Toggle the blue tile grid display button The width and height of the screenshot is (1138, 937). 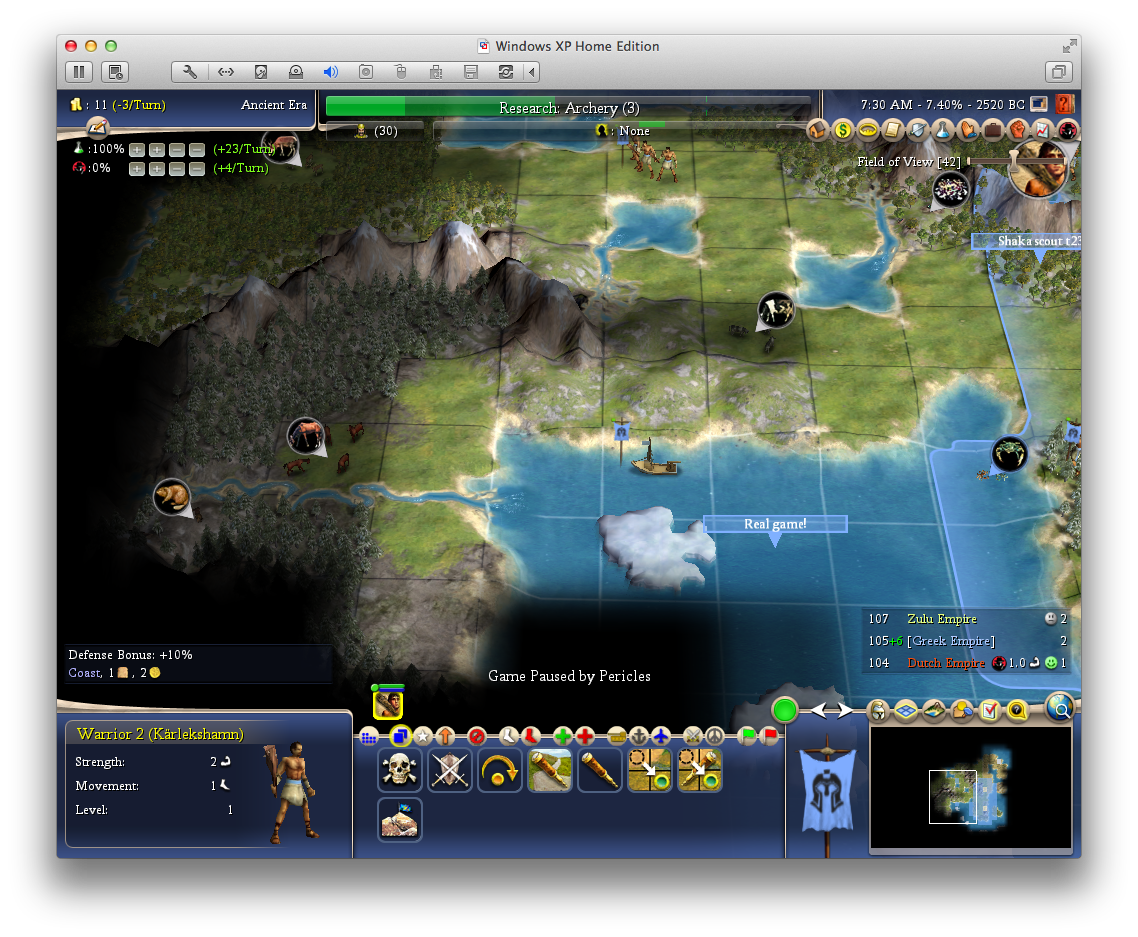point(906,711)
